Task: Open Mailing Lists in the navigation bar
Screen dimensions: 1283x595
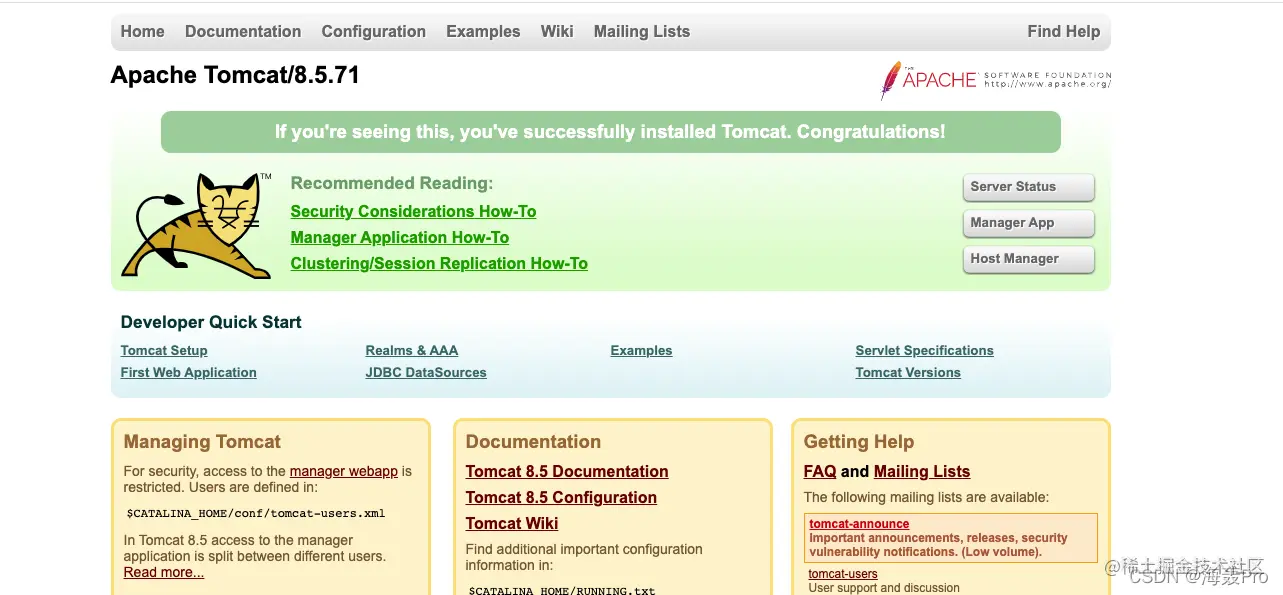Action: tap(642, 32)
